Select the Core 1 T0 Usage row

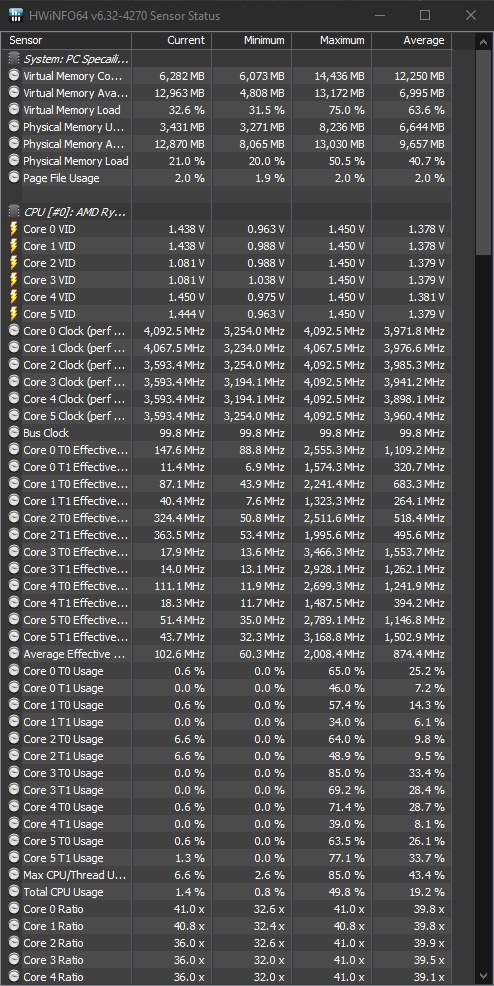(228, 705)
